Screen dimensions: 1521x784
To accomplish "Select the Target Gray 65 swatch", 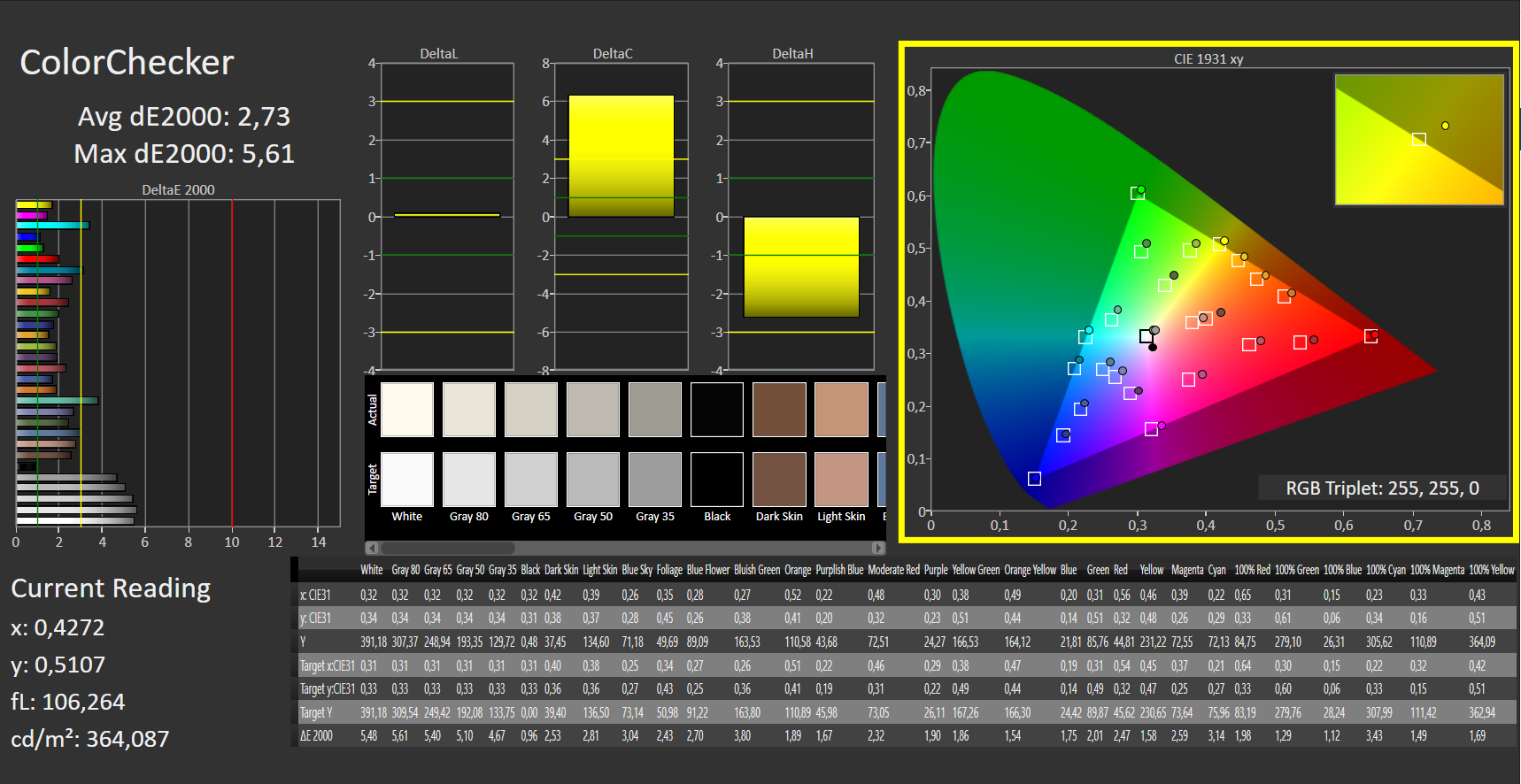I will [x=531, y=480].
